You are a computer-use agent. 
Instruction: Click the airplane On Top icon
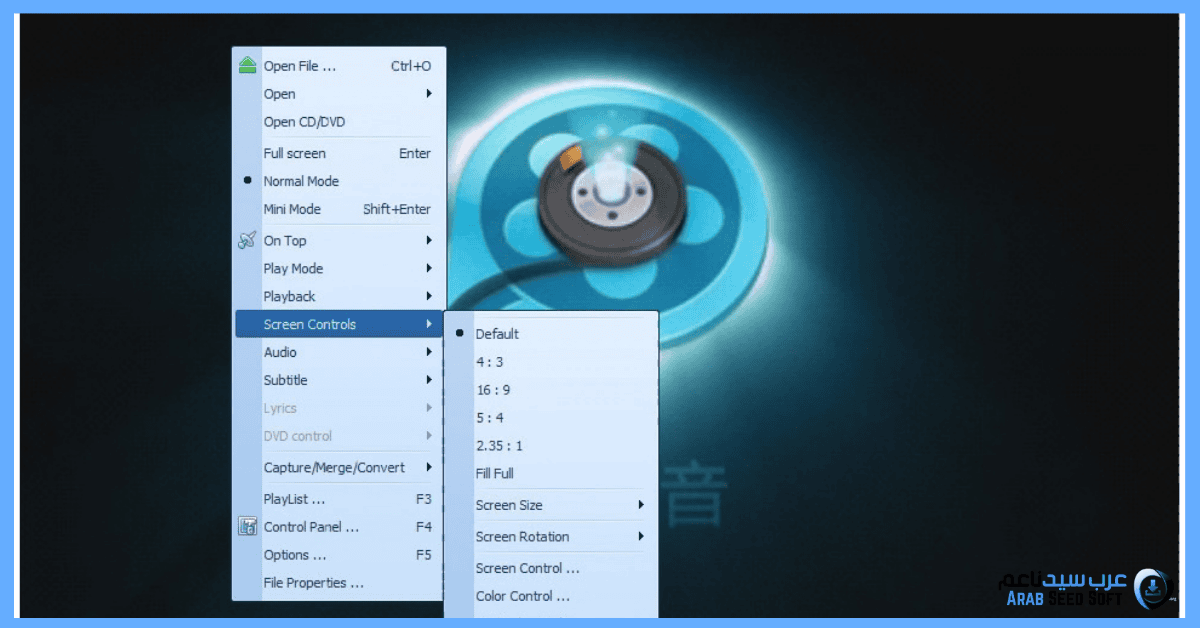[246, 240]
